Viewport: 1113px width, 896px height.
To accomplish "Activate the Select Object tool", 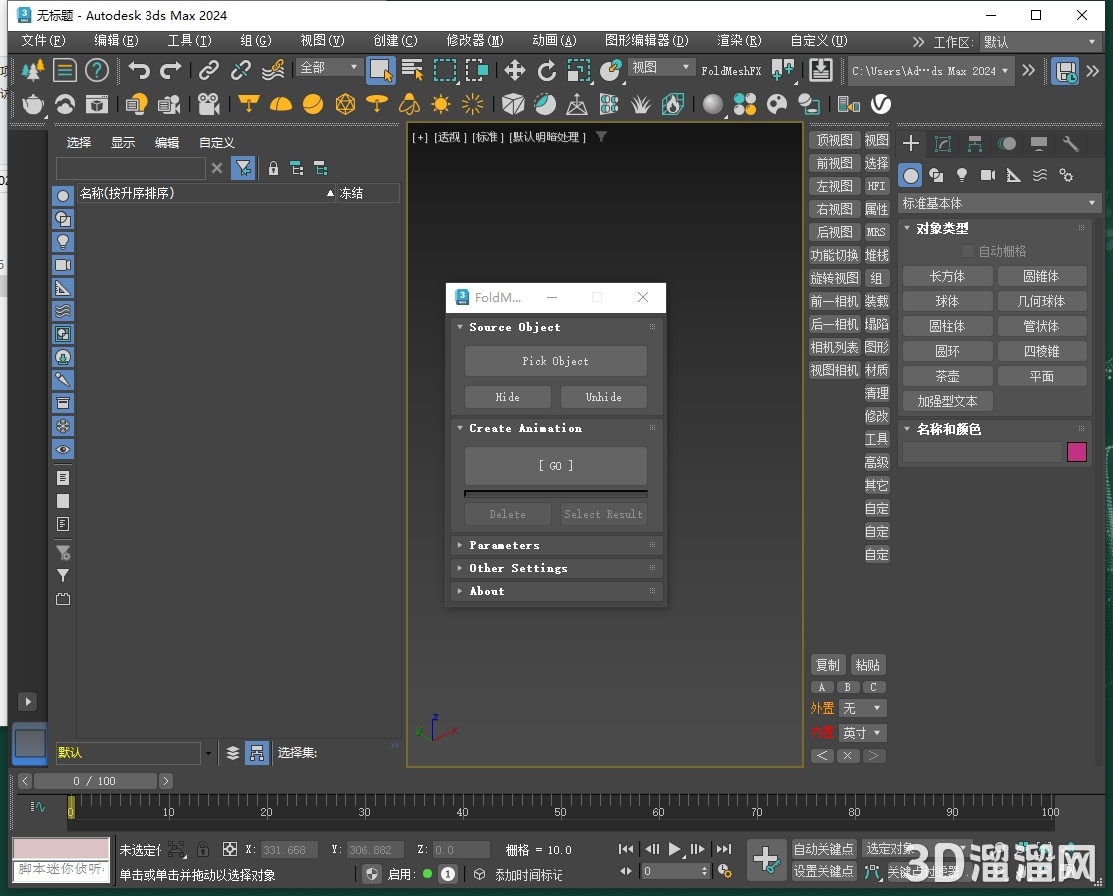I will tap(380, 70).
